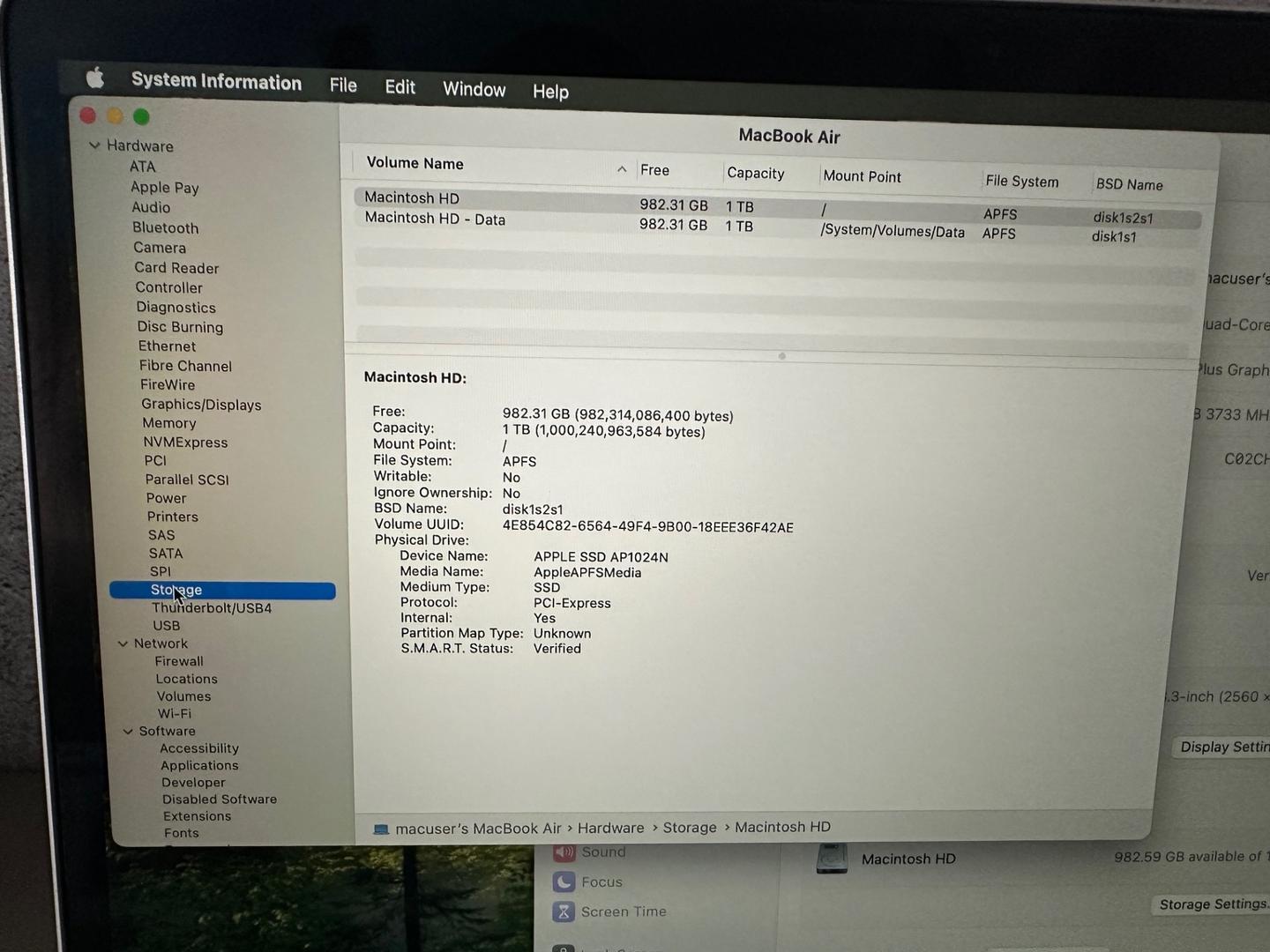Select Disc Burning in the sidebar
Viewport: 1270px width, 952px height.
[180, 326]
